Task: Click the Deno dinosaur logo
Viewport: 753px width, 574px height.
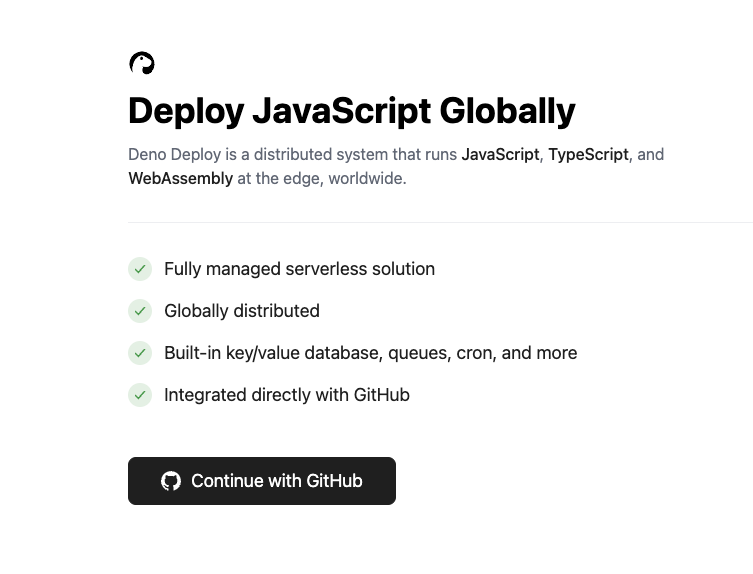Action: pyautogui.click(x=142, y=63)
